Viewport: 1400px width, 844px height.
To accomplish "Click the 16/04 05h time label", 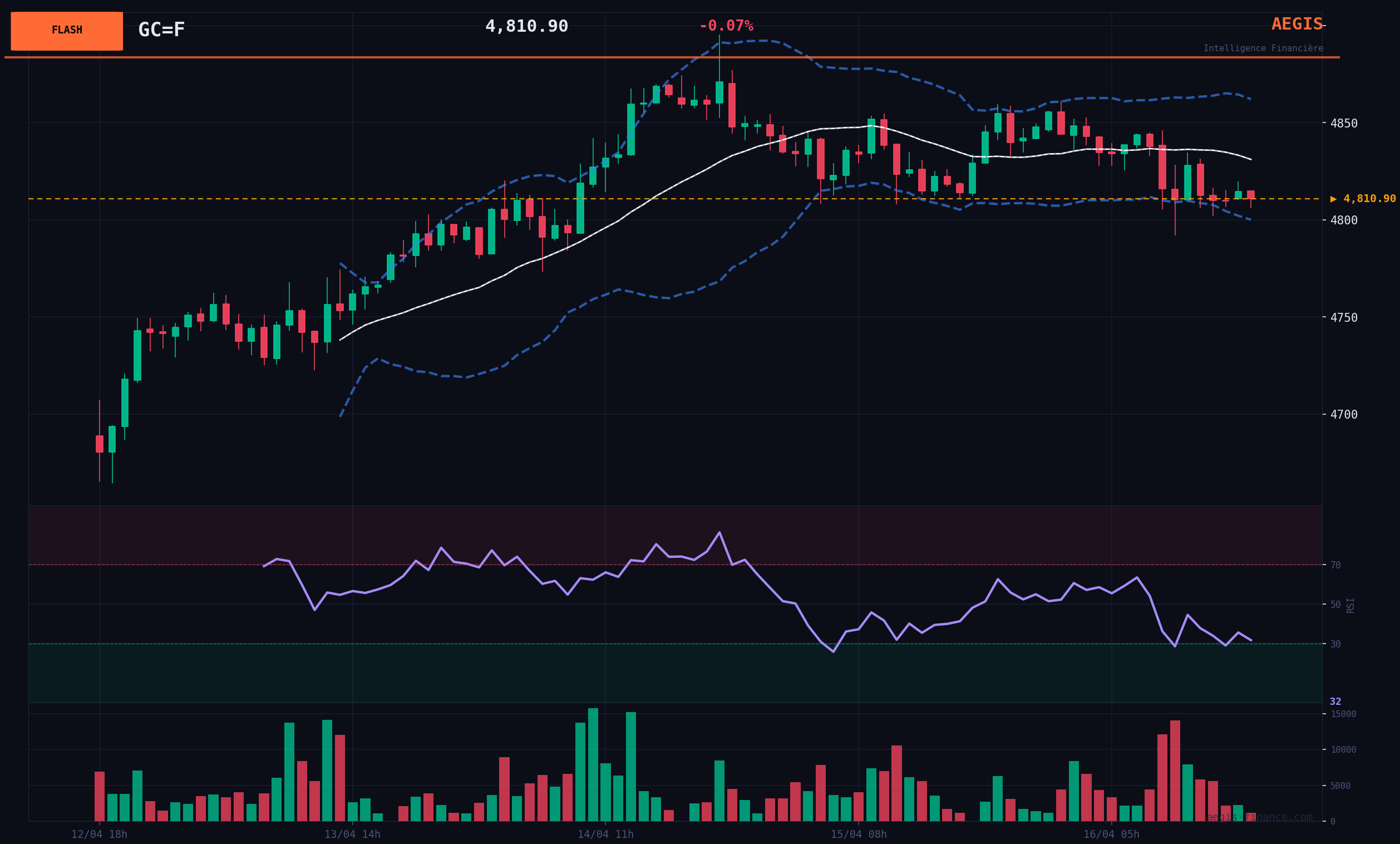I will point(1111,835).
